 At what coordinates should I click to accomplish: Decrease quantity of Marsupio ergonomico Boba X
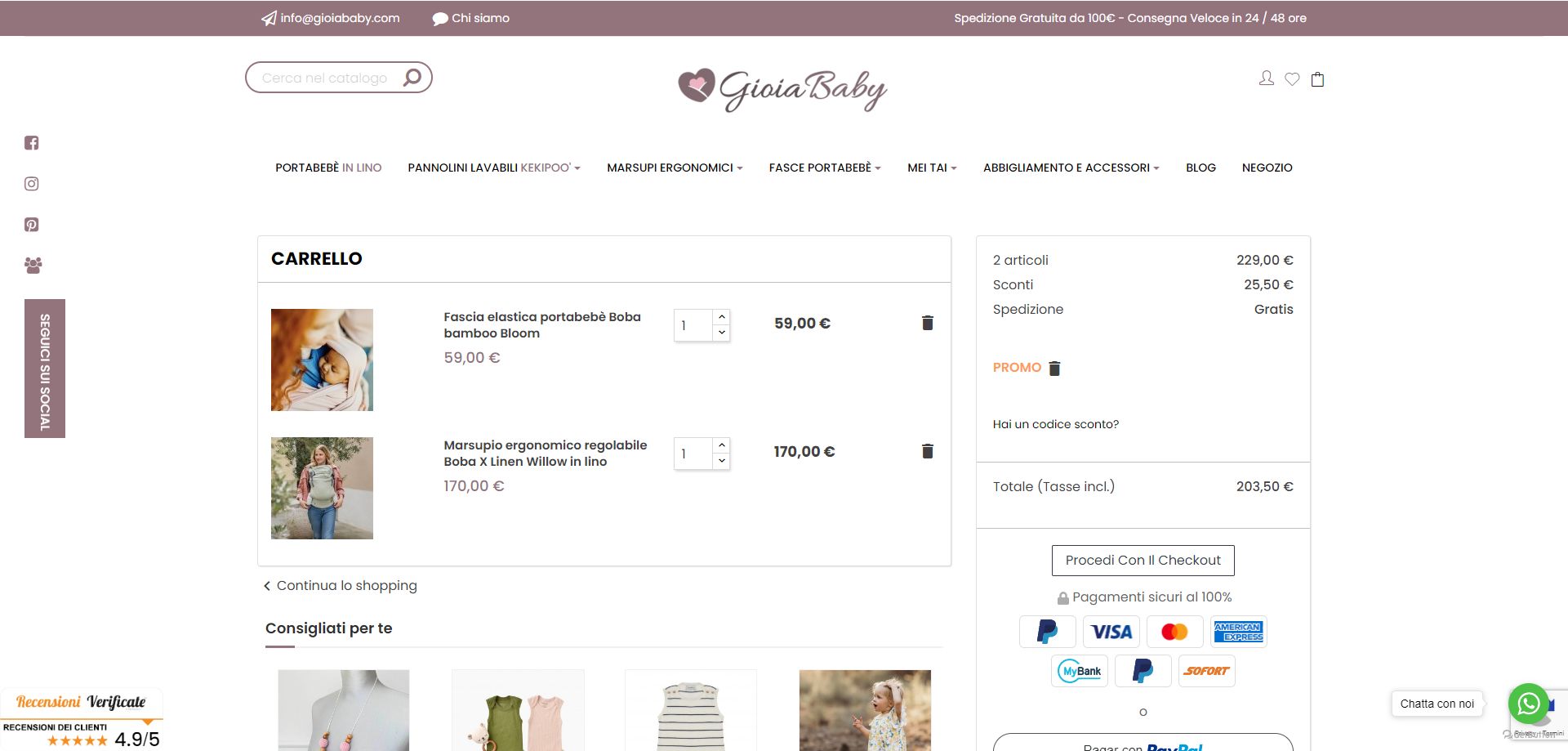point(722,461)
